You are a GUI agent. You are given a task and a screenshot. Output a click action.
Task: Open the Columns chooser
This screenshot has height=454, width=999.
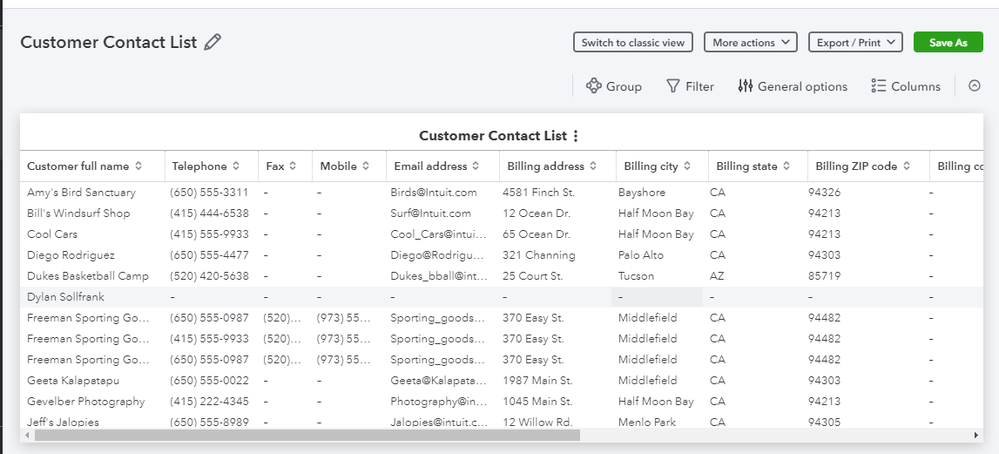pos(905,87)
